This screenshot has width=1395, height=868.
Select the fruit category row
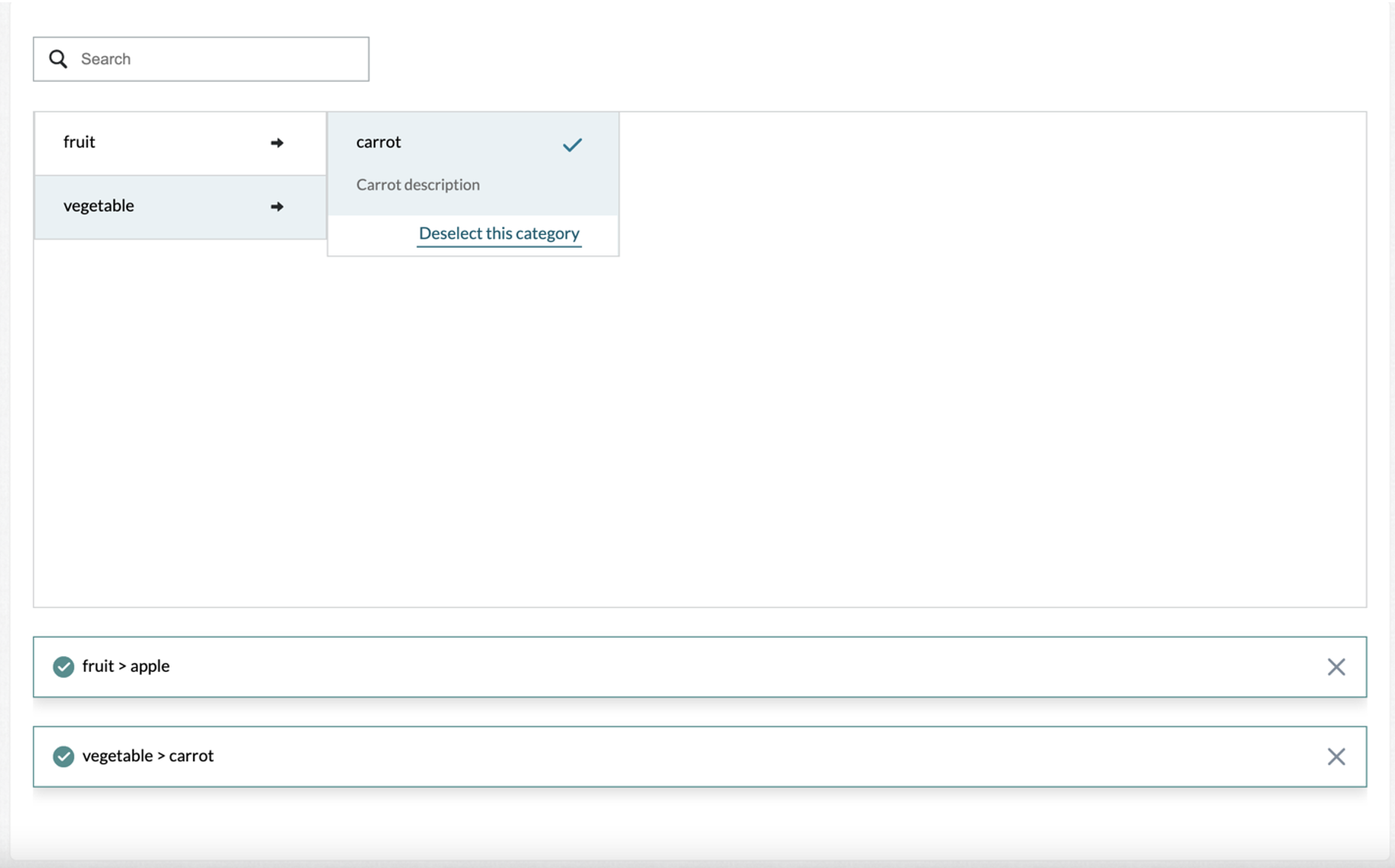point(180,143)
